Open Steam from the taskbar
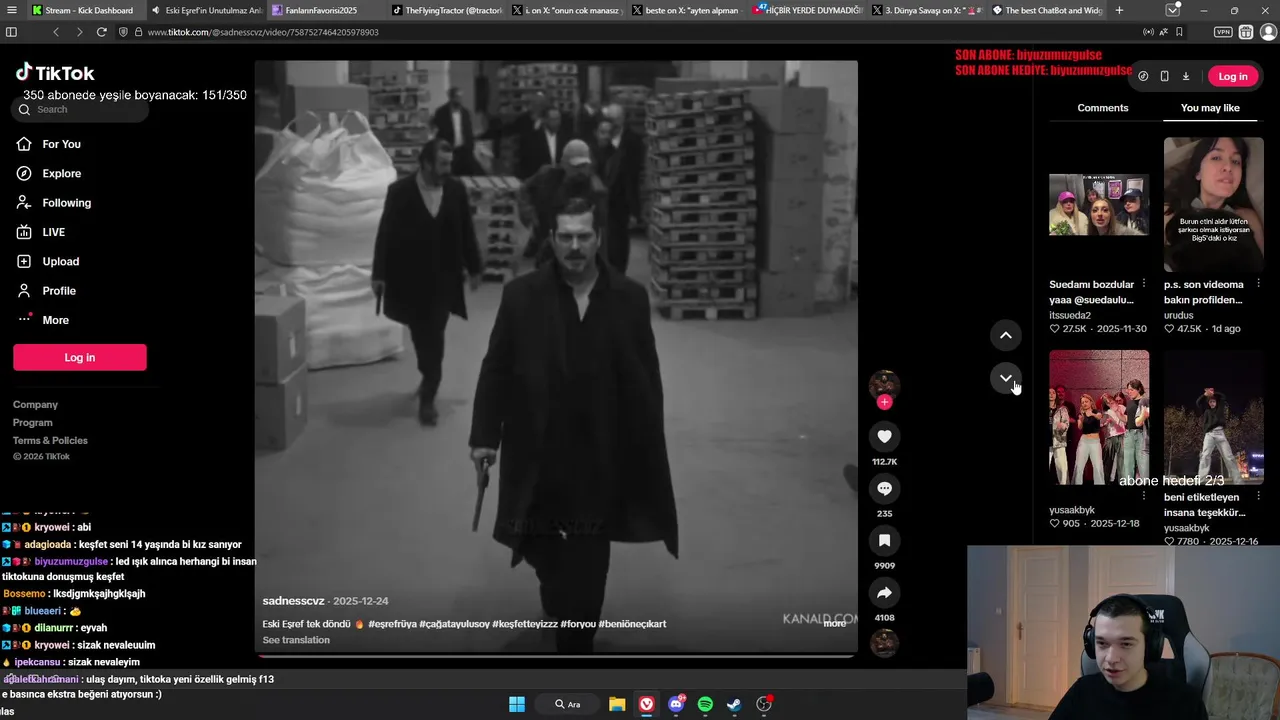The image size is (1280, 720). point(734,704)
